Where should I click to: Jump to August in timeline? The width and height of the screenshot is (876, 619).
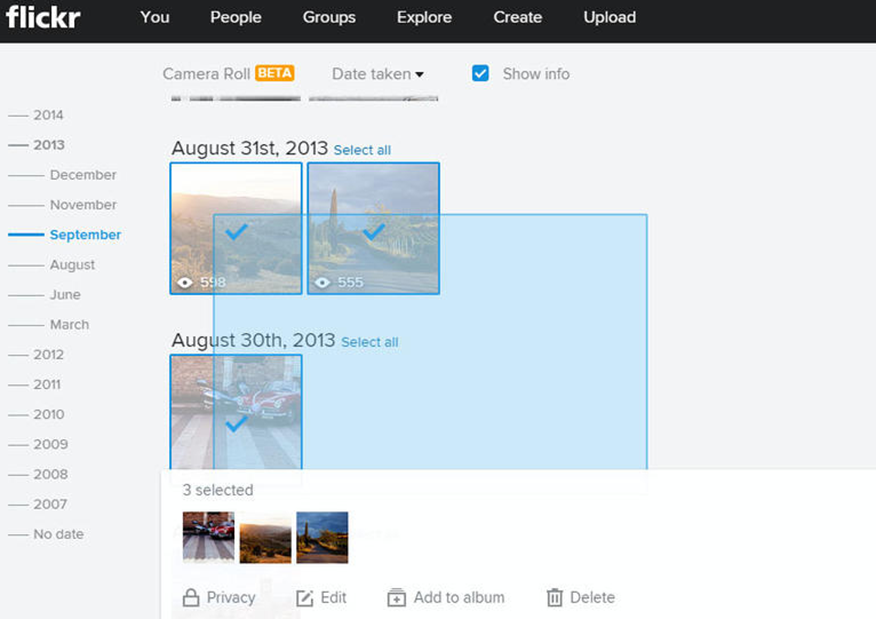72,265
